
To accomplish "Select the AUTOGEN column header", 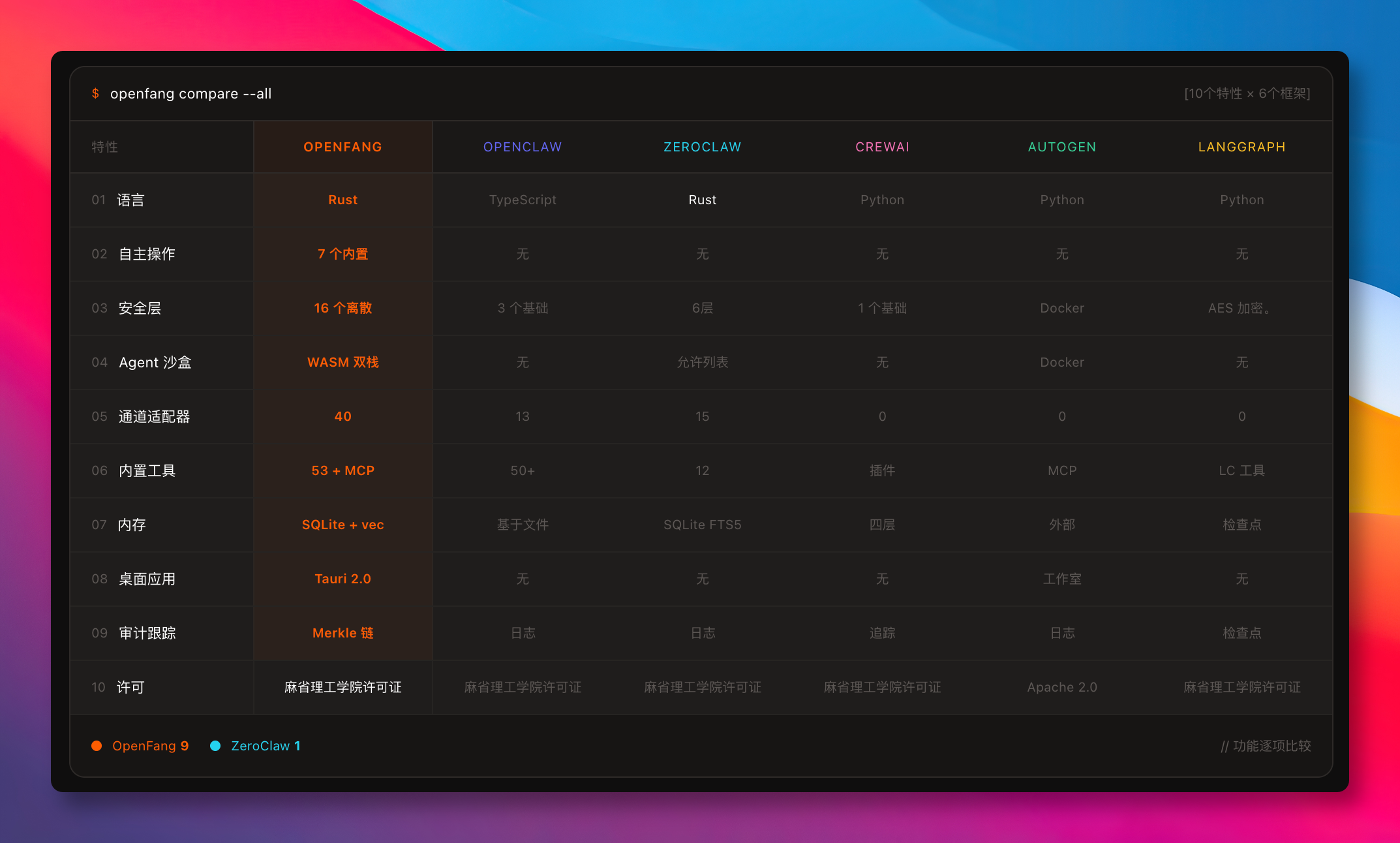I will 1062,147.
